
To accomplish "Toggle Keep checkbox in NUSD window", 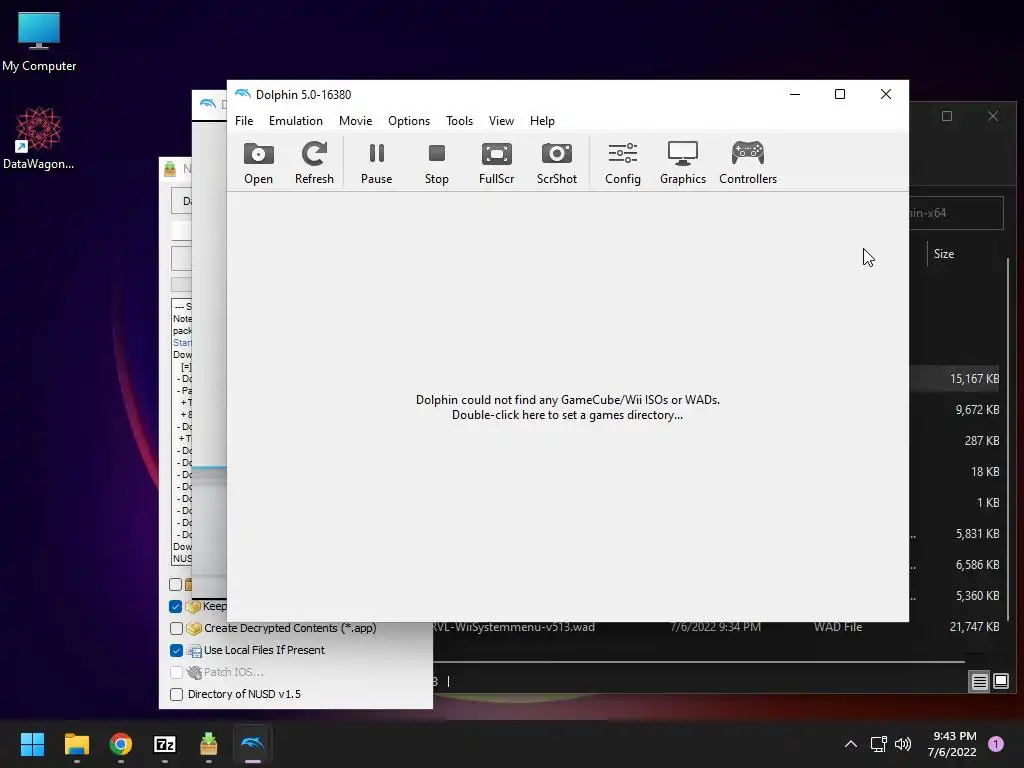I will coord(175,607).
